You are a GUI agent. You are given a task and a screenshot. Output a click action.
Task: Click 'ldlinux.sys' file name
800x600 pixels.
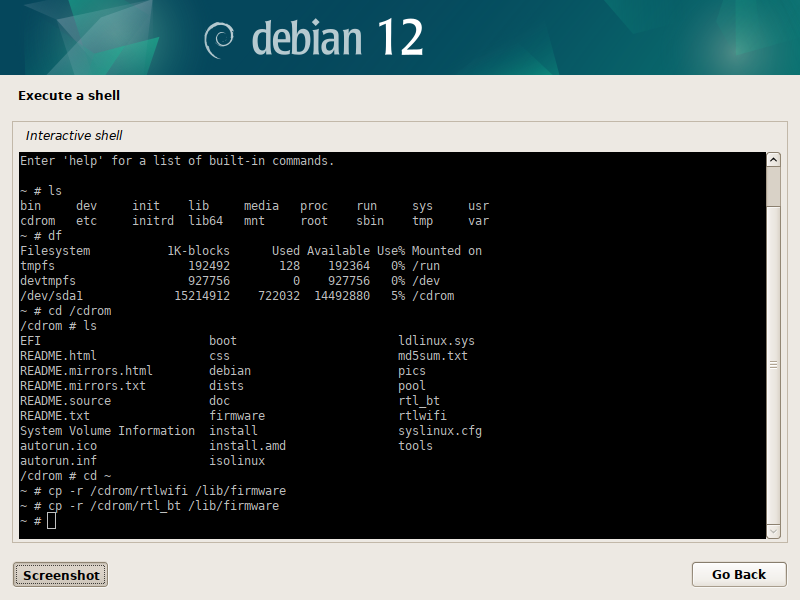(436, 340)
